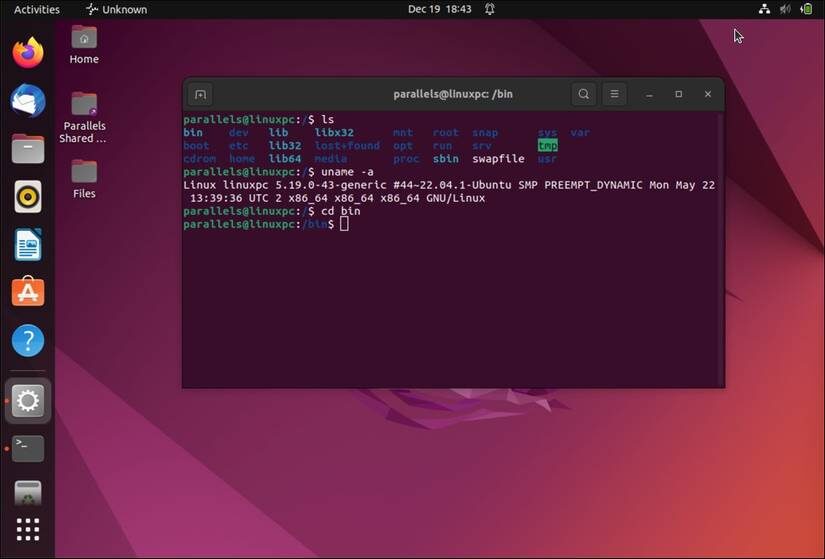Click 'lib64' in the ls output
Viewport: 825px width, 559px height.
pos(285,159)
